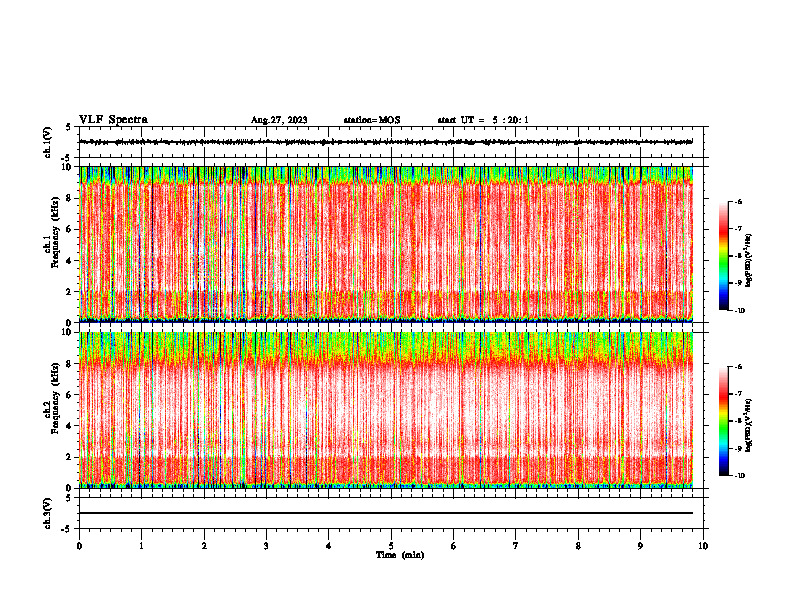Click time axis tick label '6'

(x=454, y=546)
